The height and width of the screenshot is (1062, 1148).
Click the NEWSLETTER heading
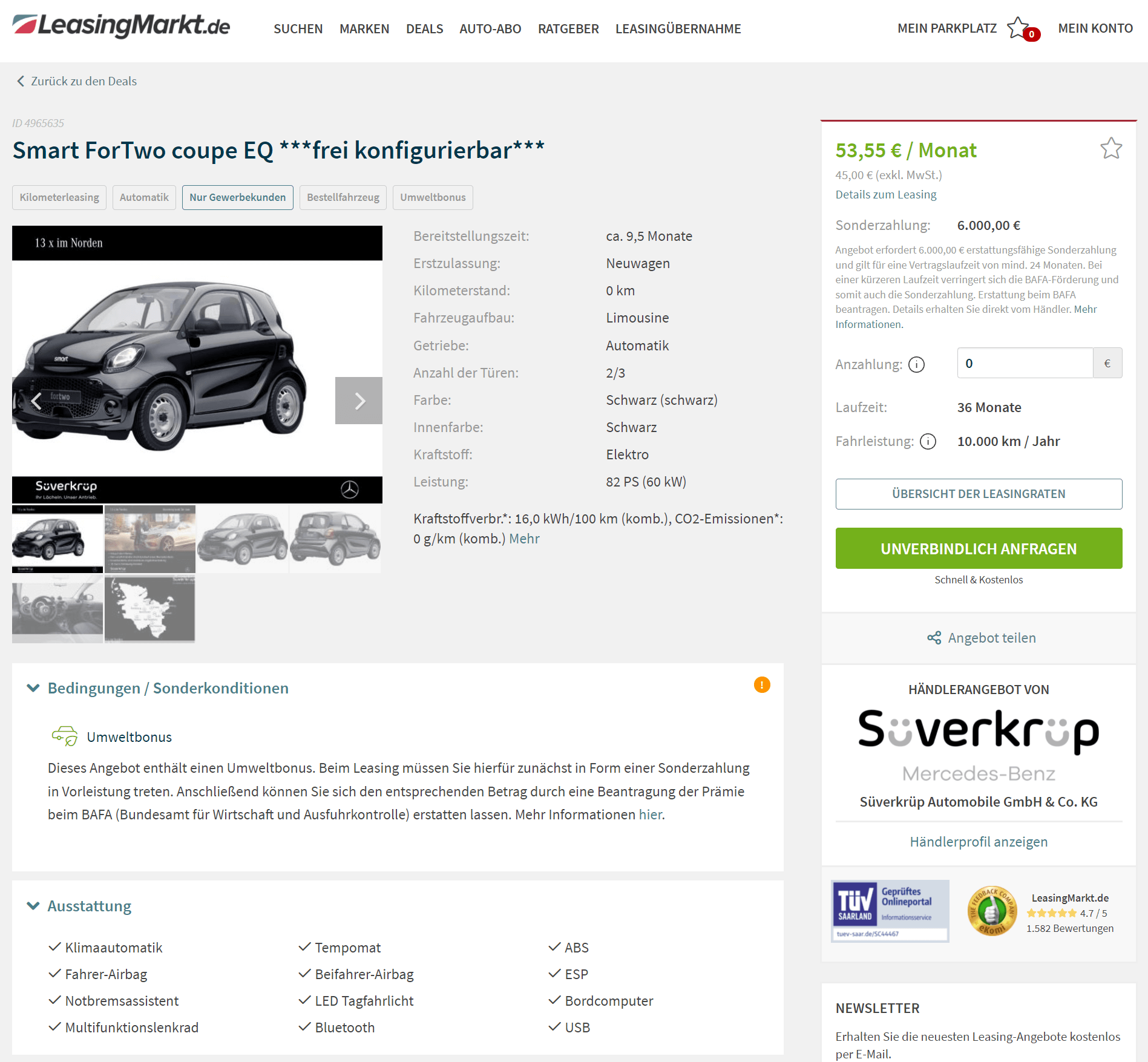[x=877, y=1008]
